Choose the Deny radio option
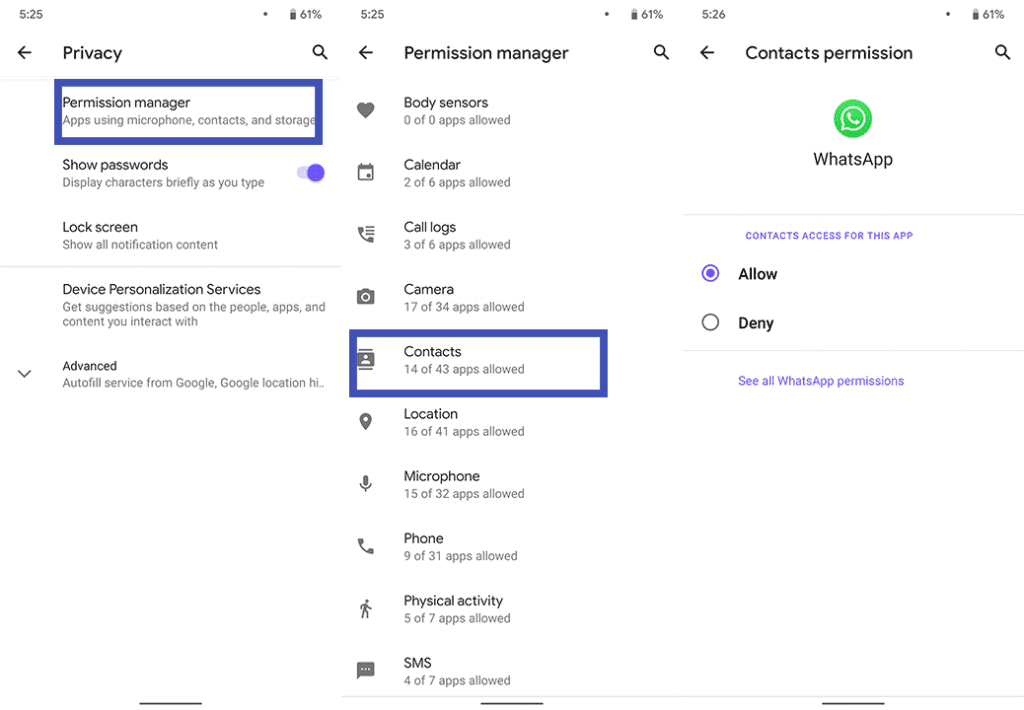The image size is (1024, 710). point(710,322)
